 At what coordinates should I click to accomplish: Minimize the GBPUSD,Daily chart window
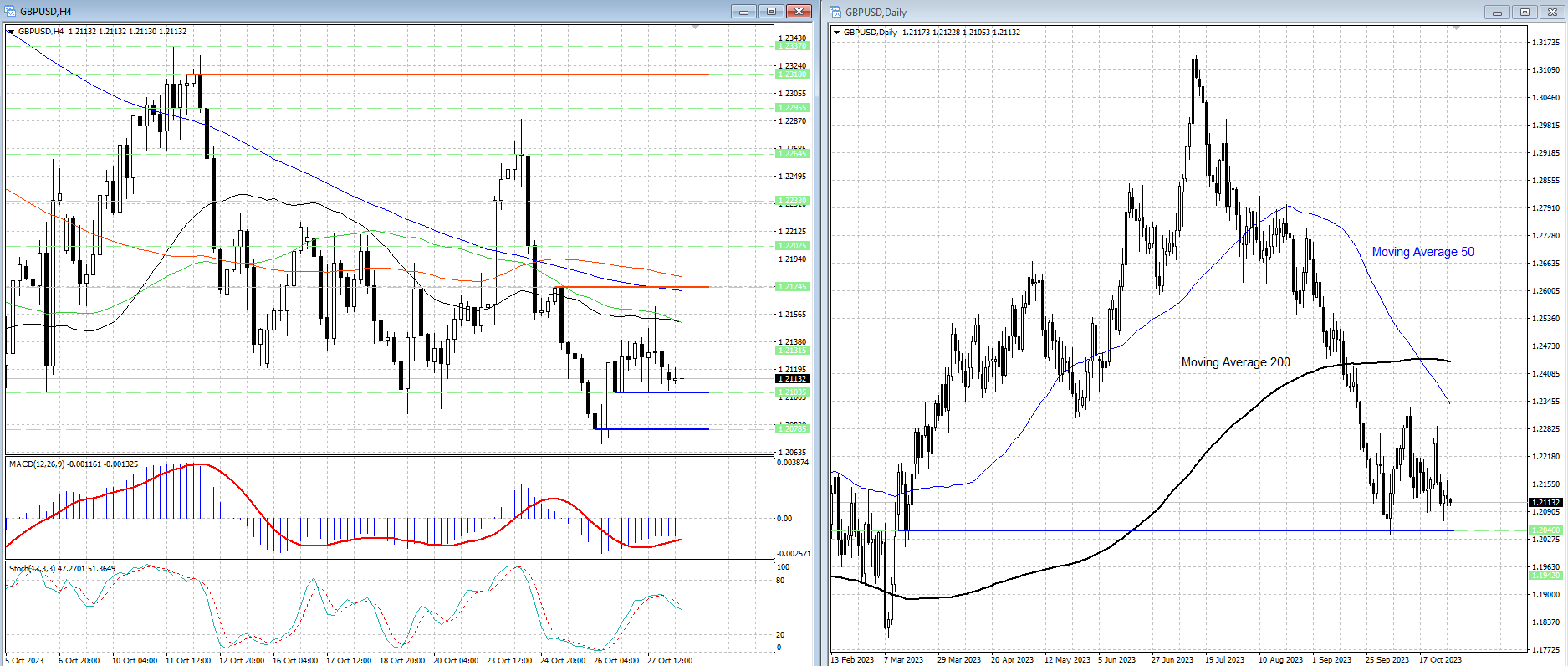1497,12
